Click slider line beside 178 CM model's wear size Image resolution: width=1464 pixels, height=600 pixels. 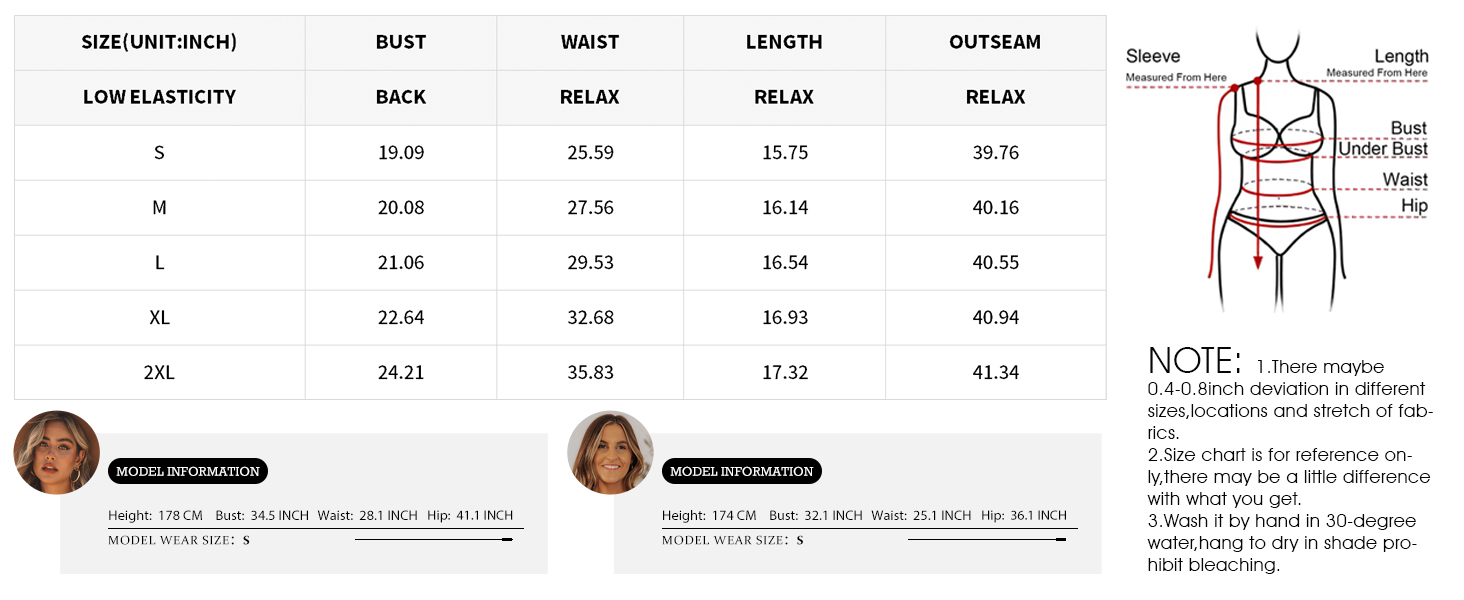(x=433, y=540)
